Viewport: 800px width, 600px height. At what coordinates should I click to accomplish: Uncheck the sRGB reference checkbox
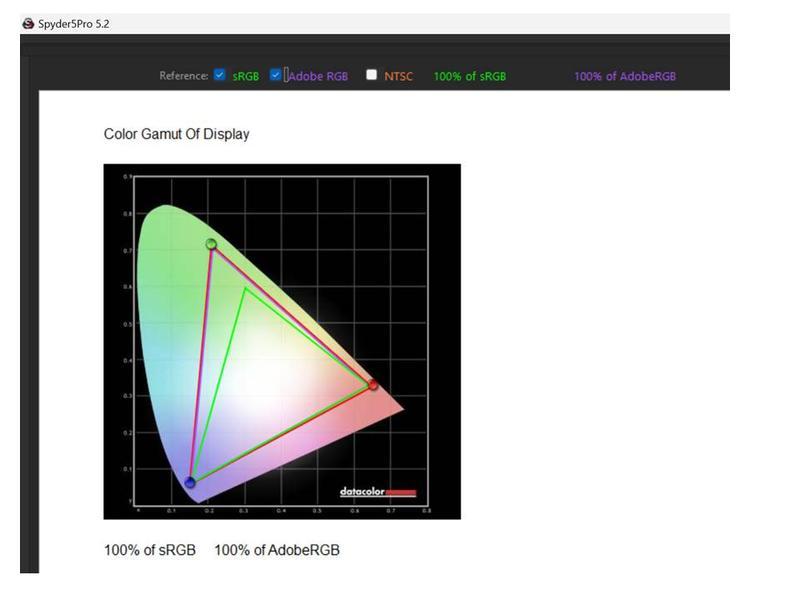[220, 75]
